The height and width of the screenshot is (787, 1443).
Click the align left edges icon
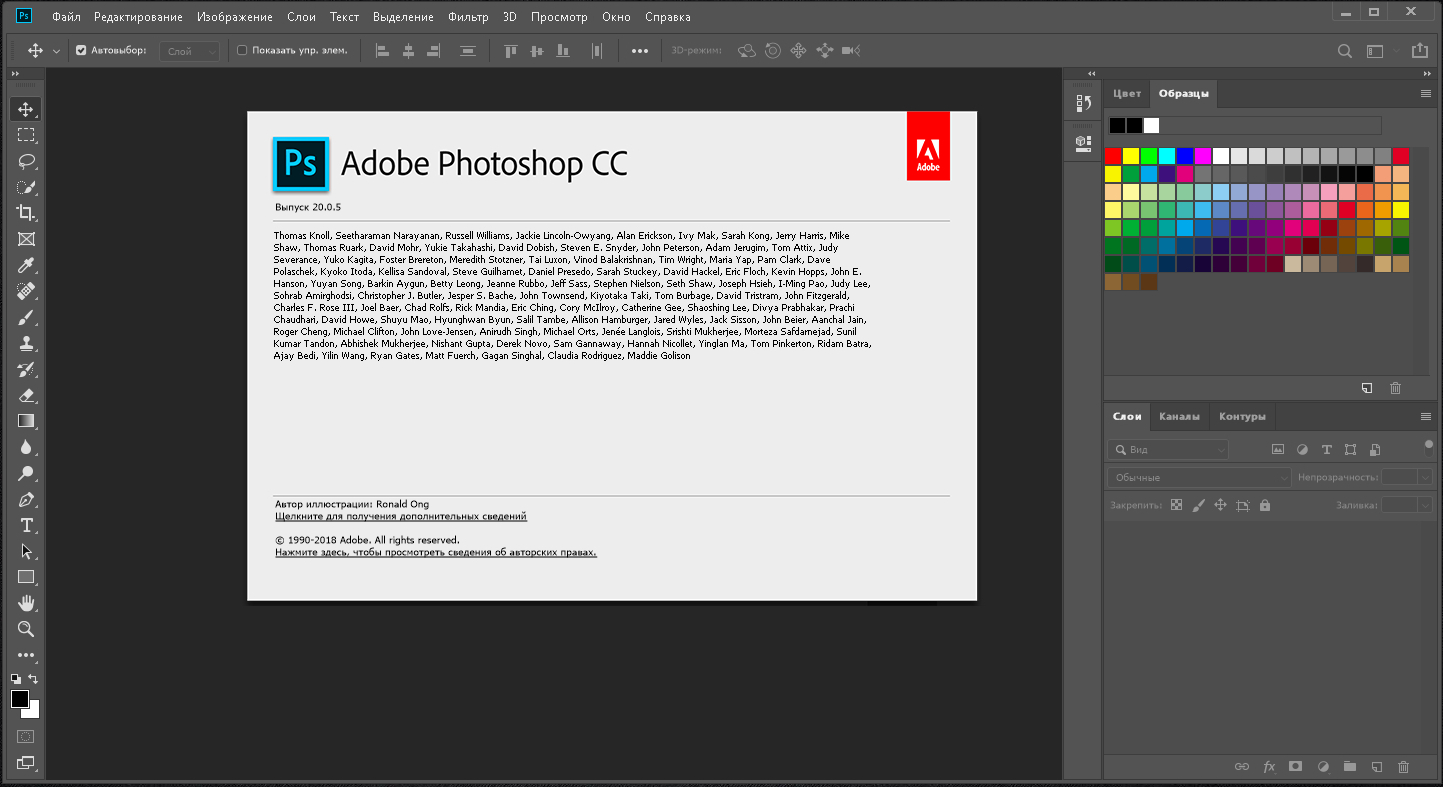point(382,50)
